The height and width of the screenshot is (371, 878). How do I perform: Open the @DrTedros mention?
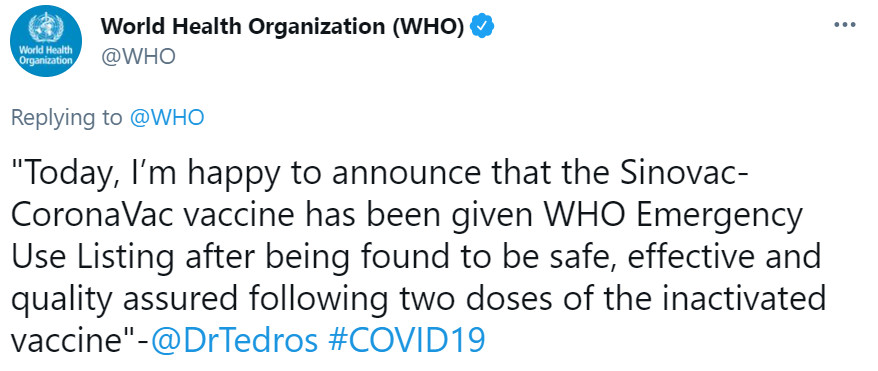point(234,340)
